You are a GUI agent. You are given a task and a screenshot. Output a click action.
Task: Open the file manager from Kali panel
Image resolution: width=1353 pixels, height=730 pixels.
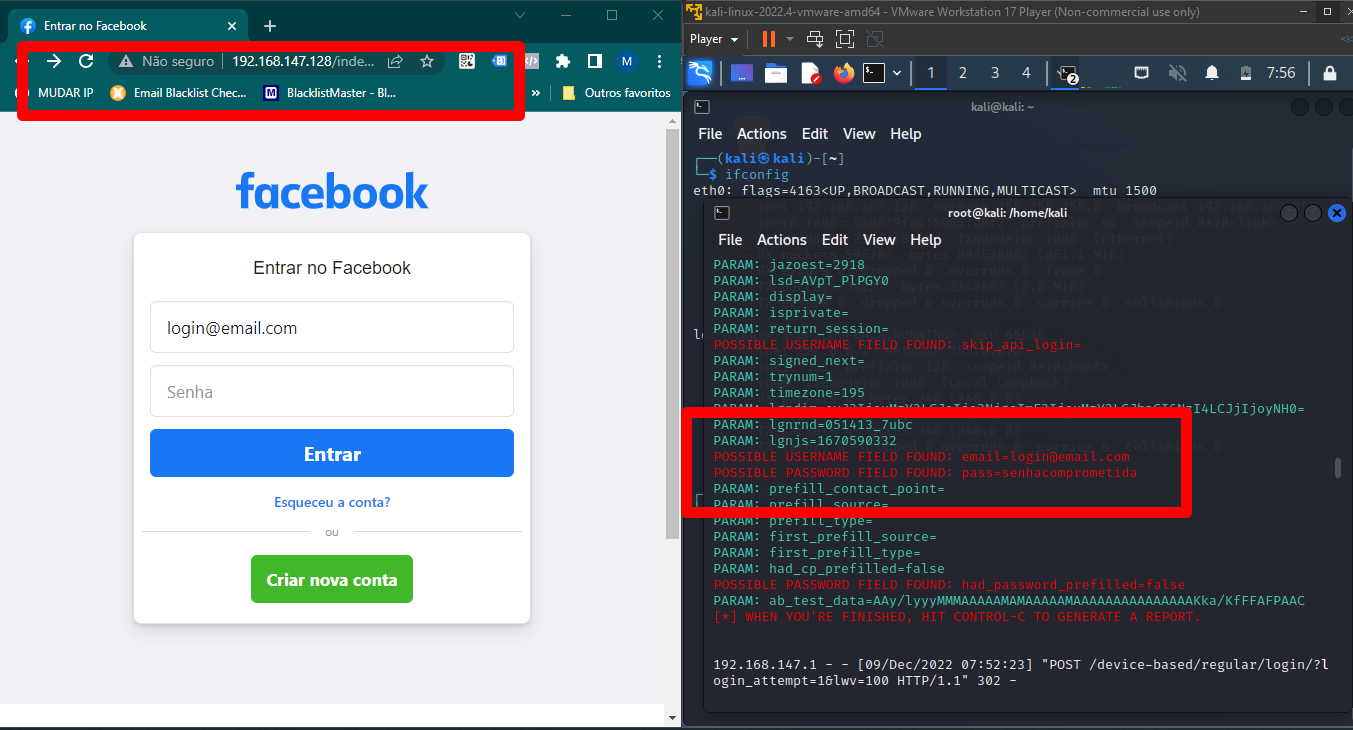pos(776,73)
